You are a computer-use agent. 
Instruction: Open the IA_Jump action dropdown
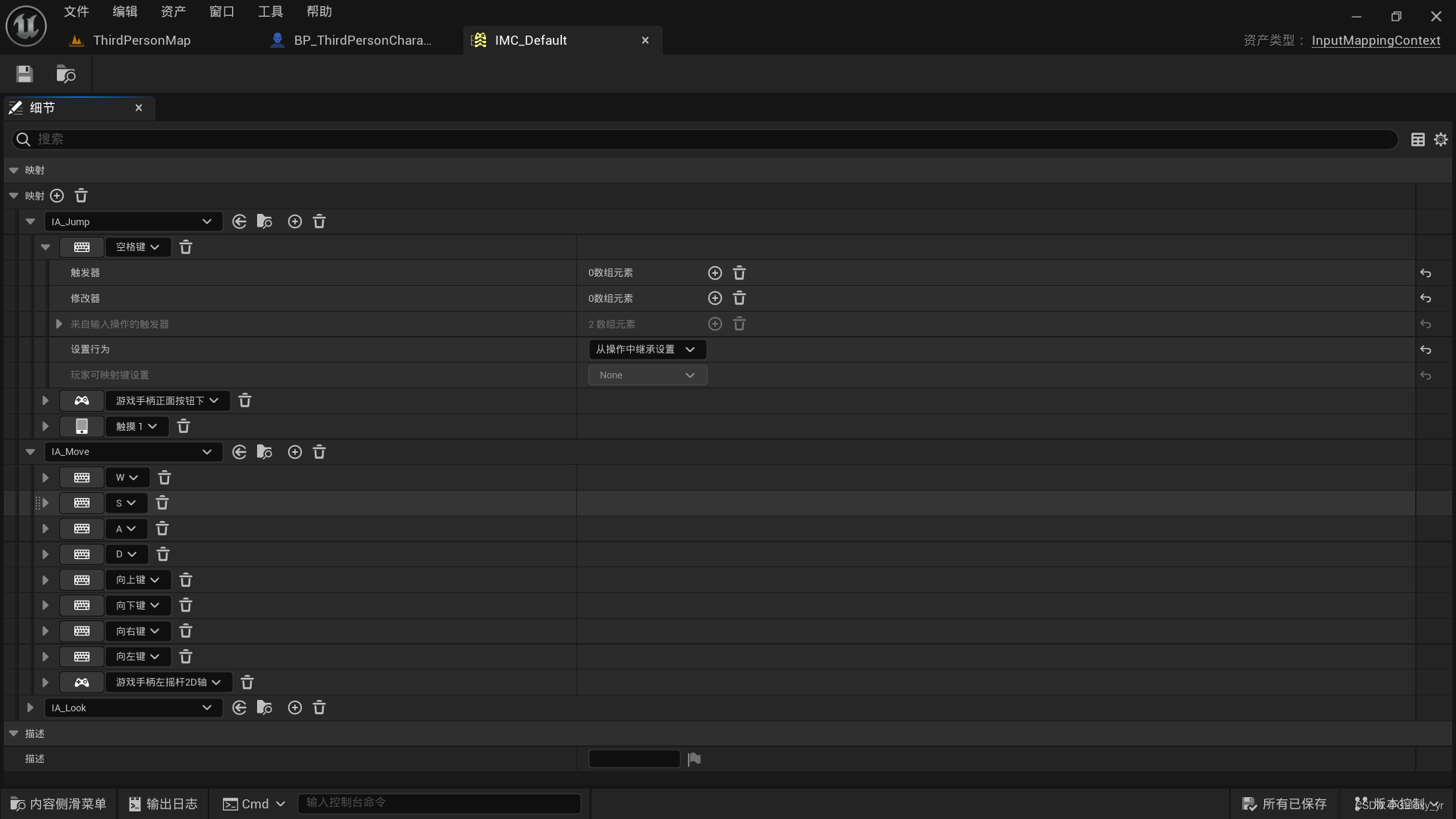coord(133,221)
